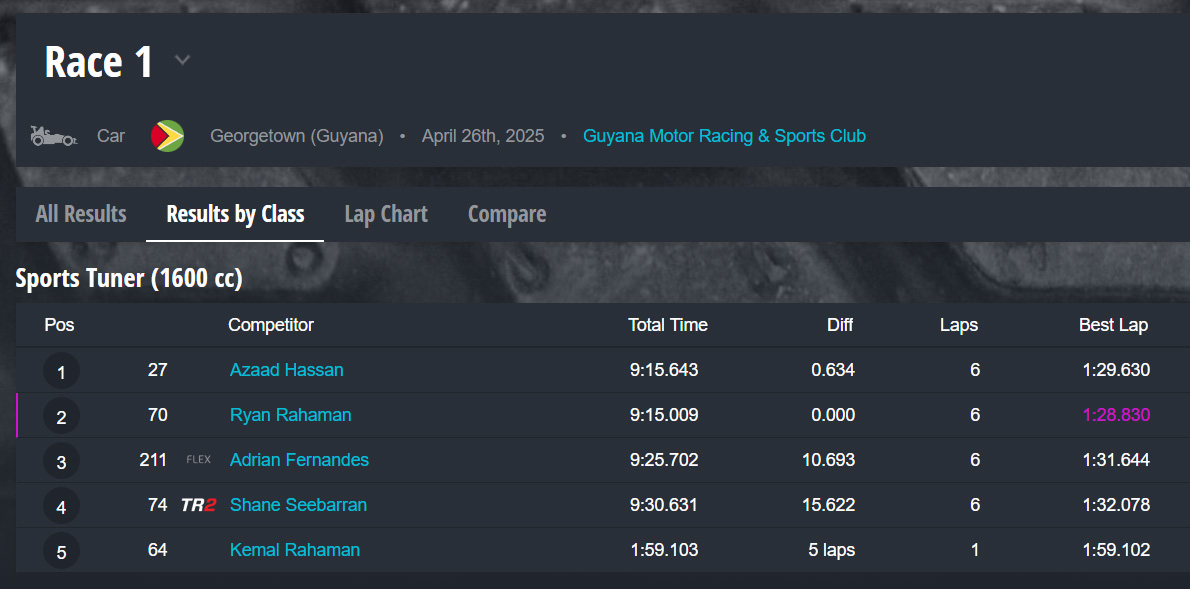Image resolution: width=1190 pixels, height=589 pixels.
Task: Click the purple best lap time 1:28.830
Action: (x=1116, y=415)
